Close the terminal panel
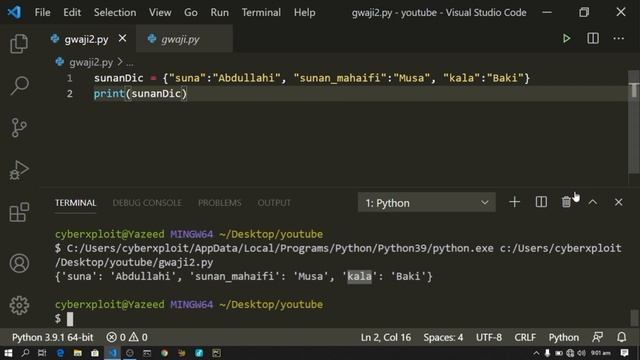 pos(618,202)
